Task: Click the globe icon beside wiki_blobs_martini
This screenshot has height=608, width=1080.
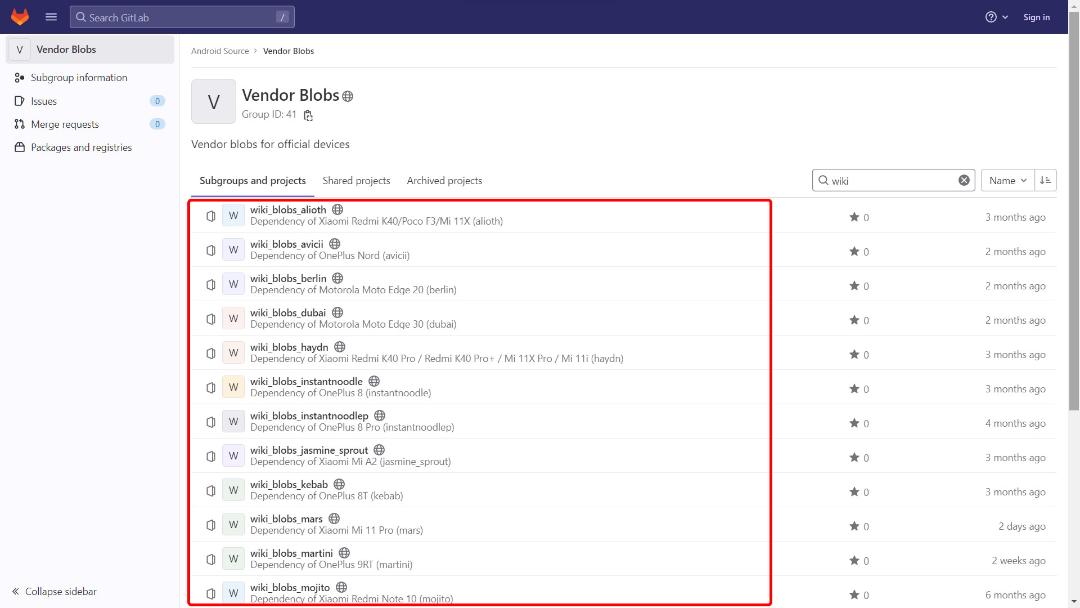Action: coord(344,553)
